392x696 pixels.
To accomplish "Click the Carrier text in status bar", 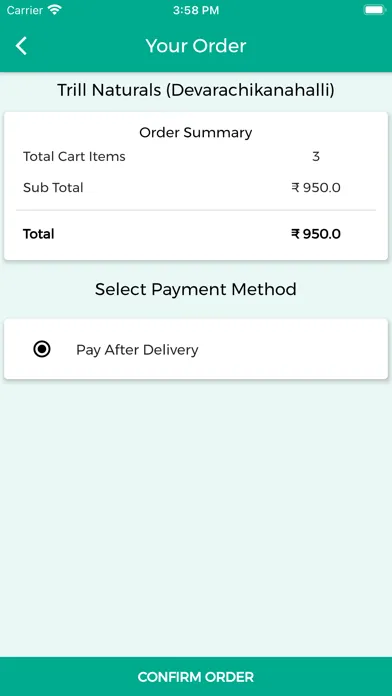I will tap(24, 10).
